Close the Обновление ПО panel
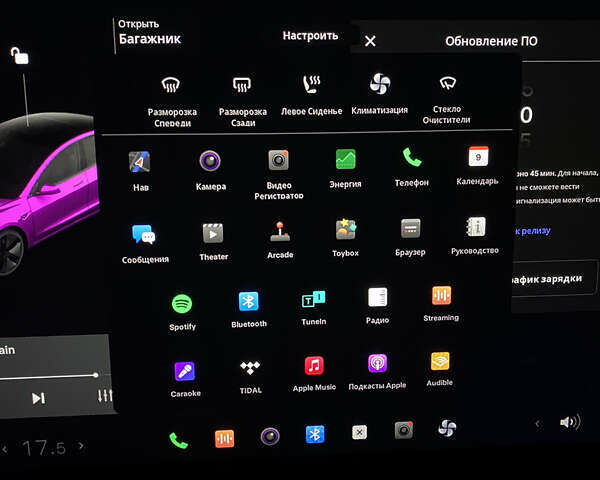The image size is (600, 480). (x=370, y=41)
